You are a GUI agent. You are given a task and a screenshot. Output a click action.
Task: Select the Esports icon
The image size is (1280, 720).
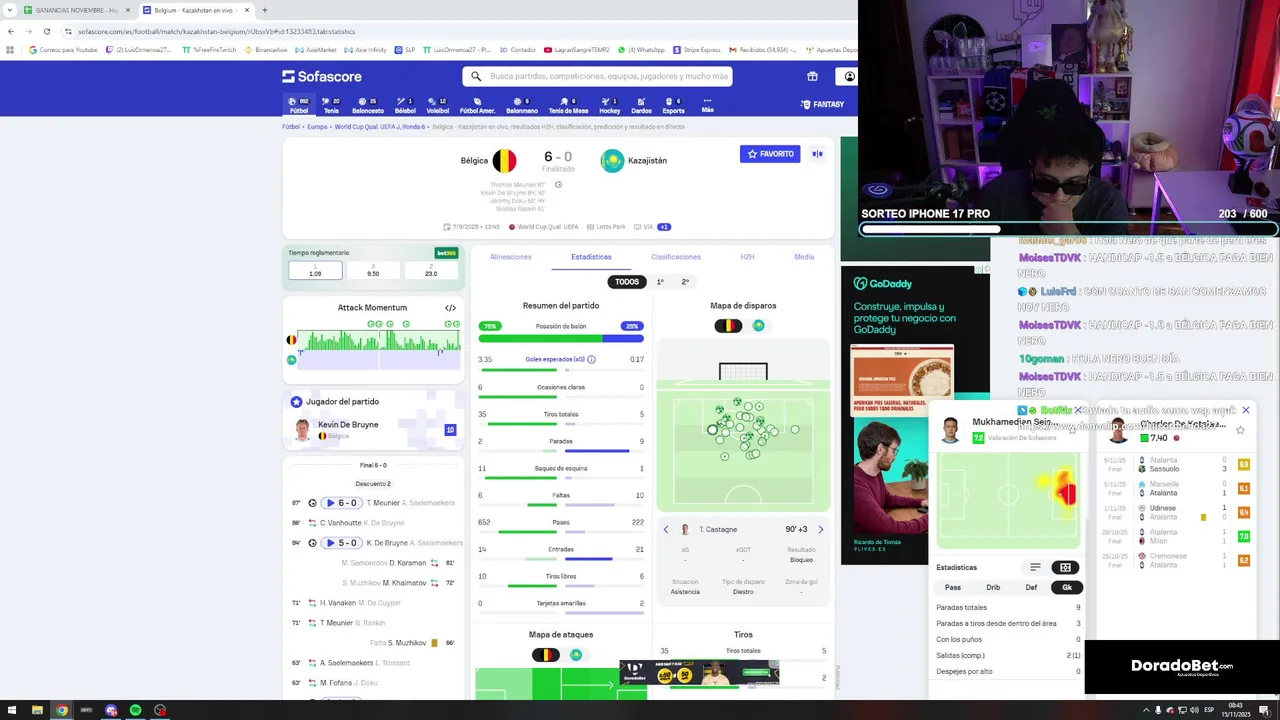(674, 105)
